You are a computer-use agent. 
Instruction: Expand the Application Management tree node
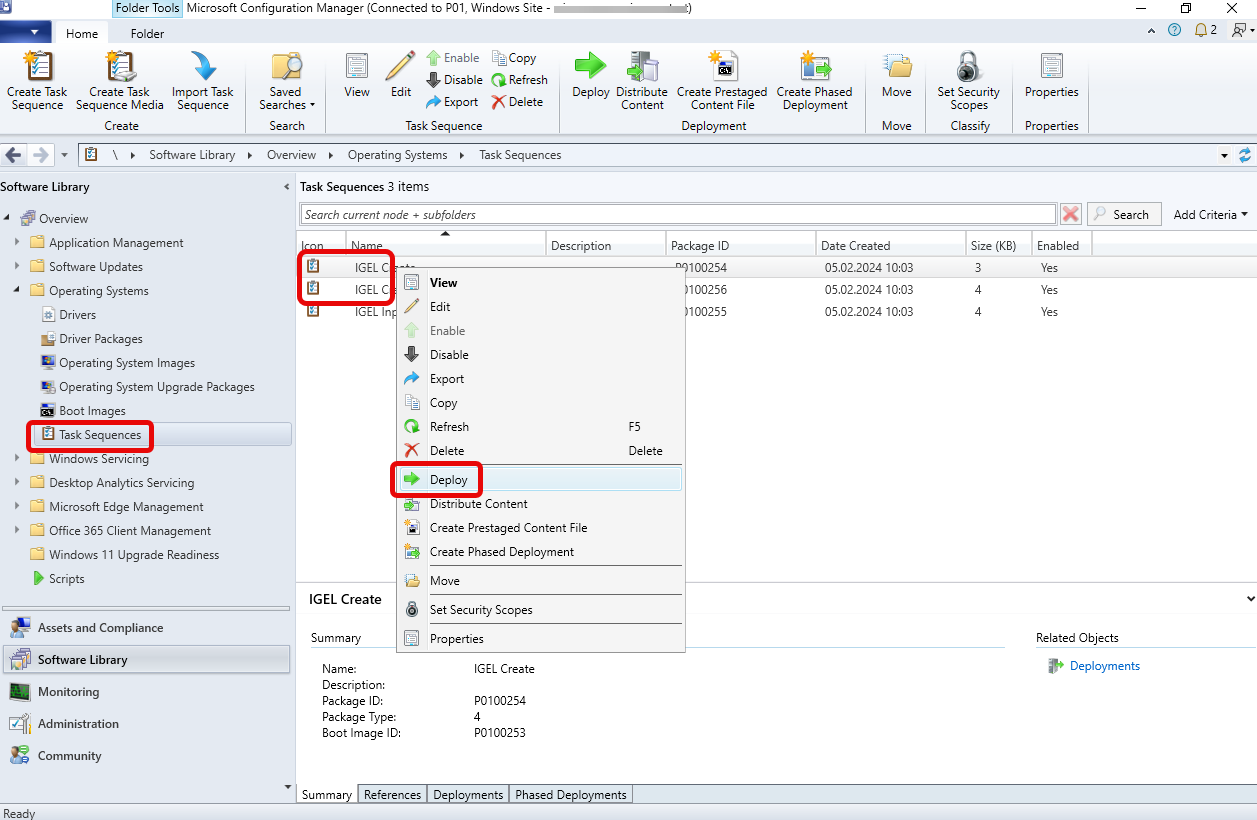pyautogui.click(x=17, y=243)
